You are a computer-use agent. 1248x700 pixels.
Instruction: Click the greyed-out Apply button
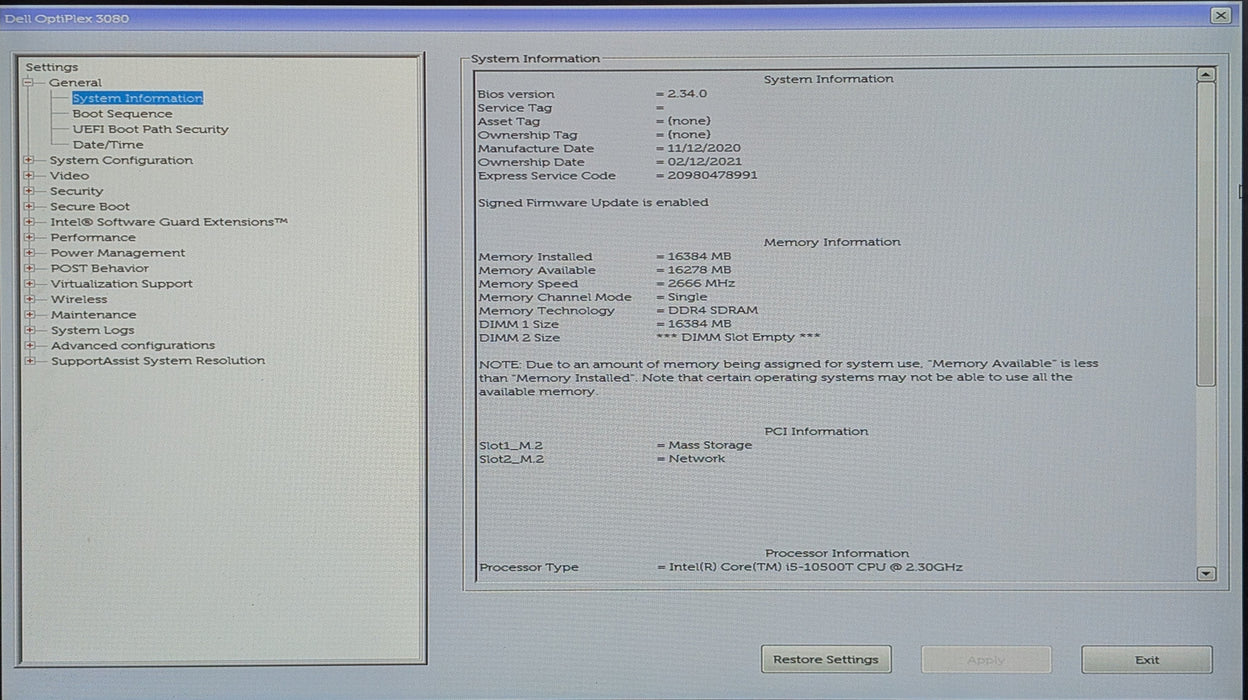pos(986,659)
